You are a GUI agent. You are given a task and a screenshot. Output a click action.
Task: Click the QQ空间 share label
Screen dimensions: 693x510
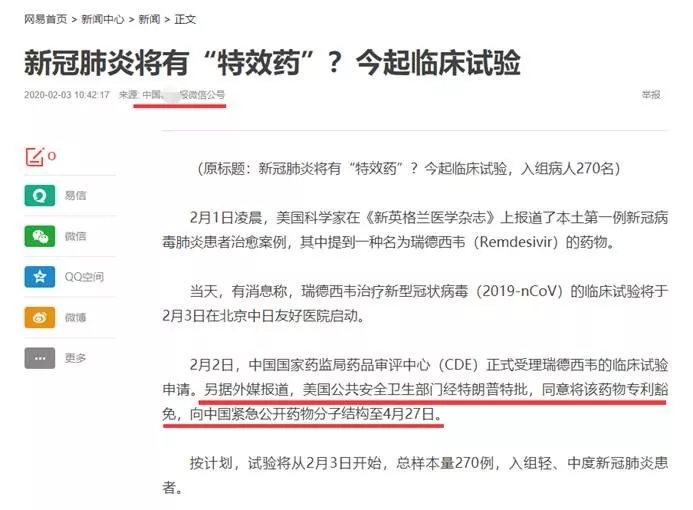point(84,277)
